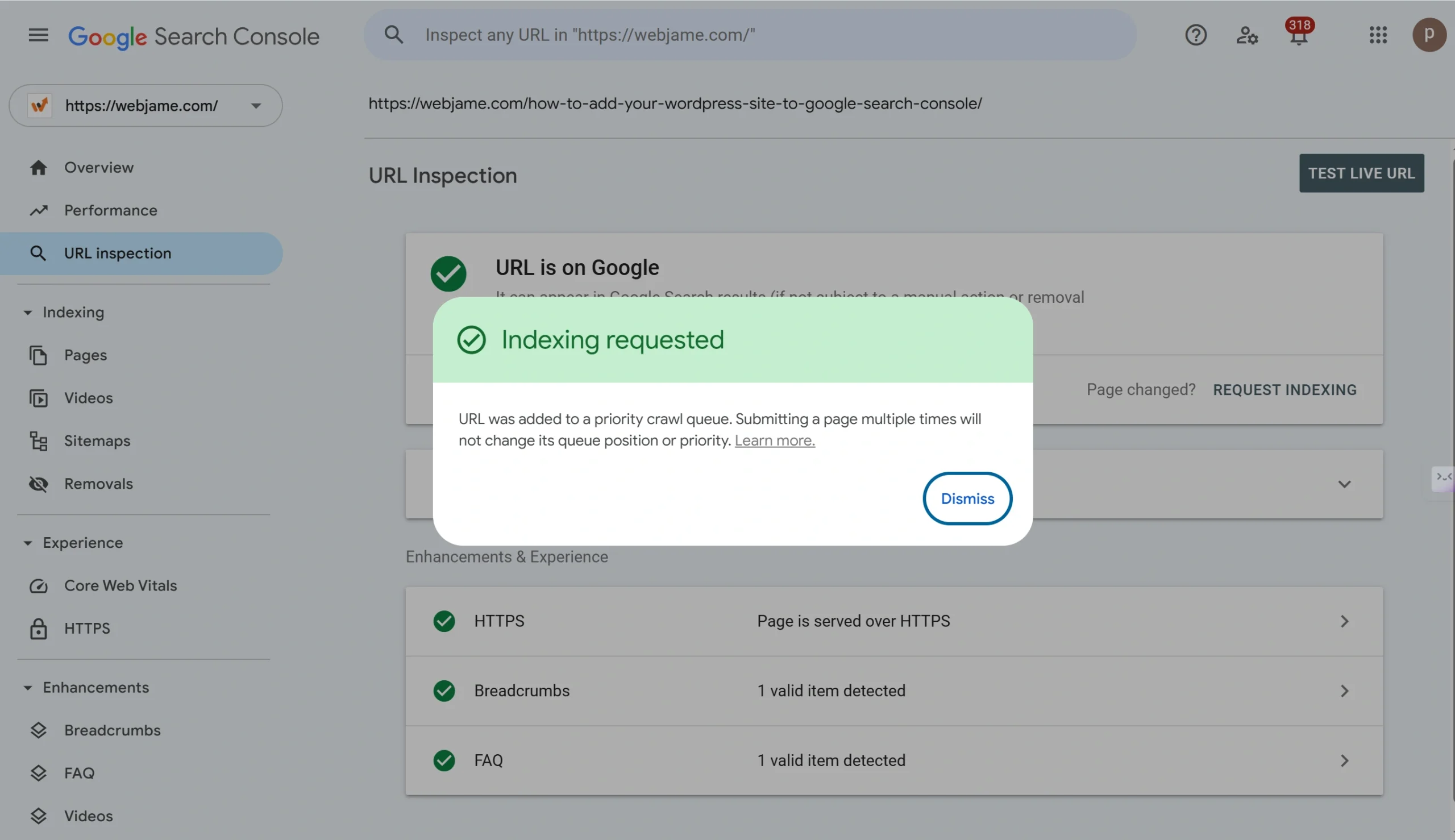Click the Removals crossed-eye icon
Viewport: 1455px width, 840px height.
coord(38,484)
